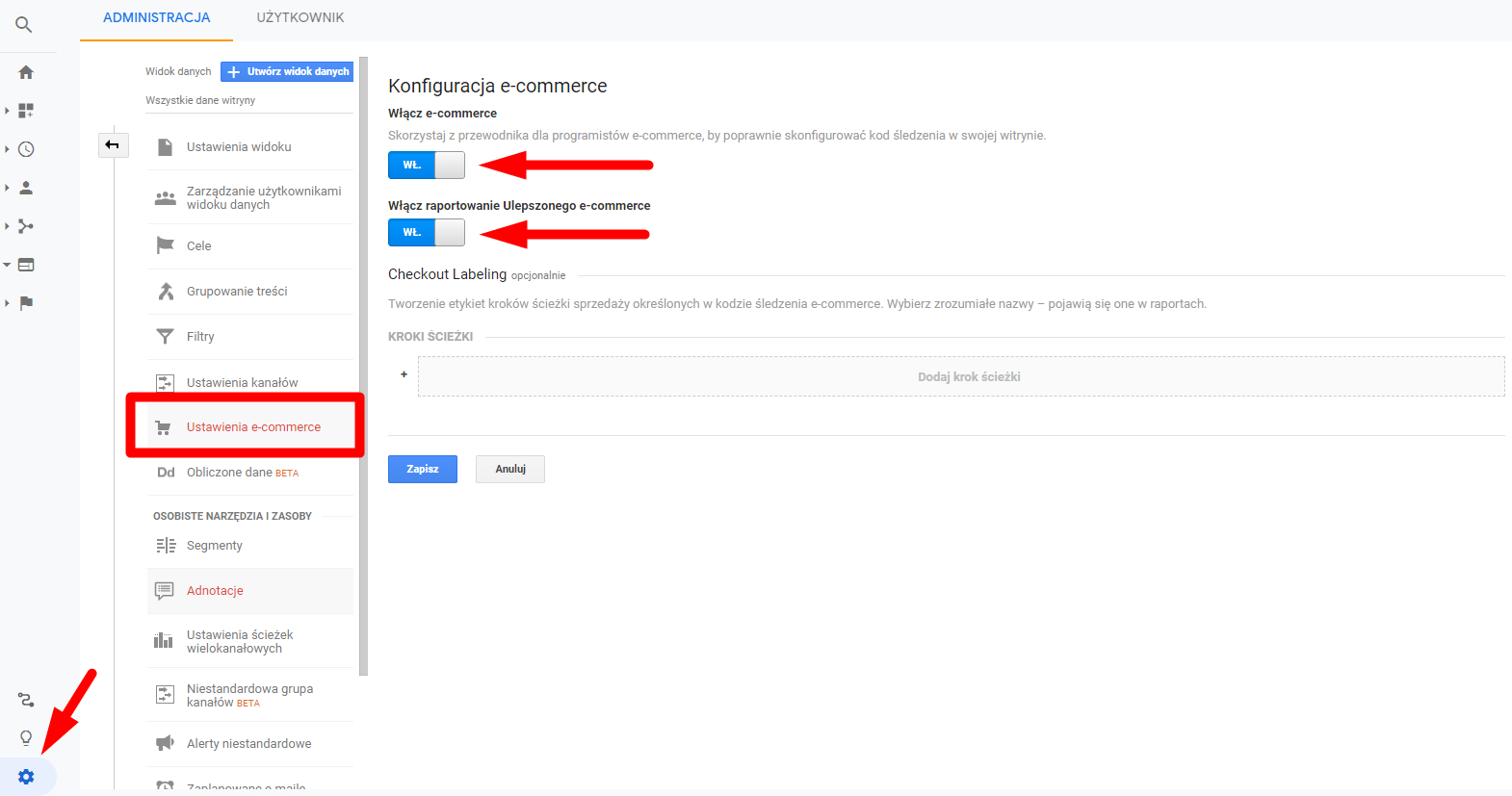Viewport: 1512px width, 796px height.
Task: Click the users icon beside Zarządzanie użytkownikami
Action: pos(166,198)
